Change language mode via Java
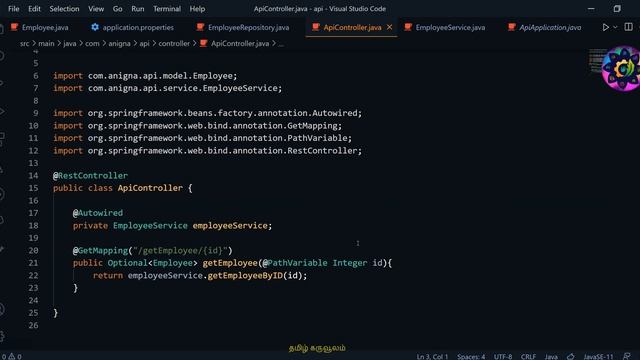 click(551, 356)
